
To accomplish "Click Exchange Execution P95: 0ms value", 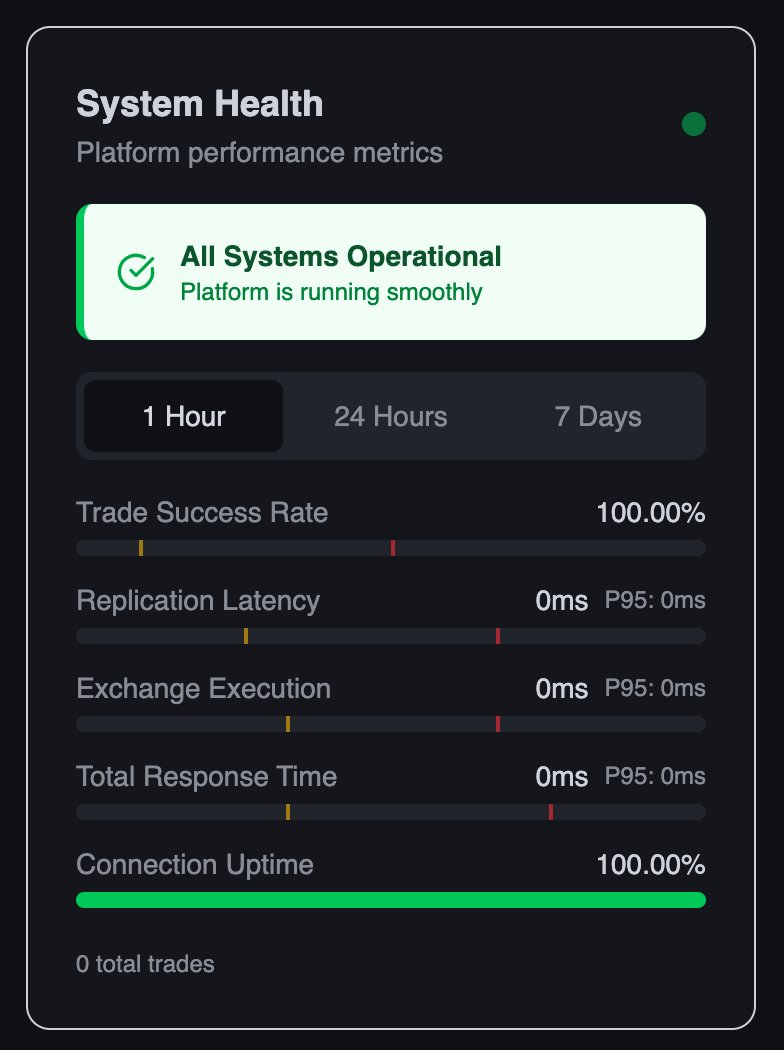I will tap(655, 688).
